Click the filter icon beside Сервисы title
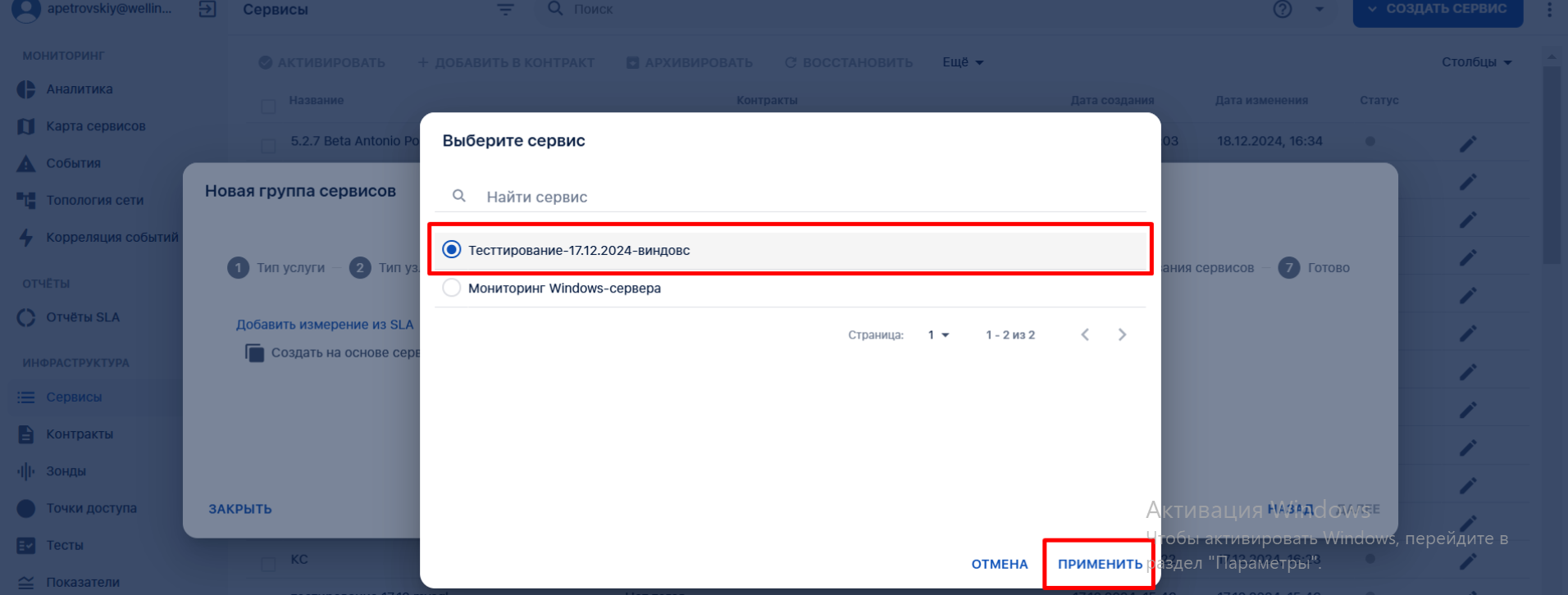1568x595 pixels. click(x=505, y=9)
